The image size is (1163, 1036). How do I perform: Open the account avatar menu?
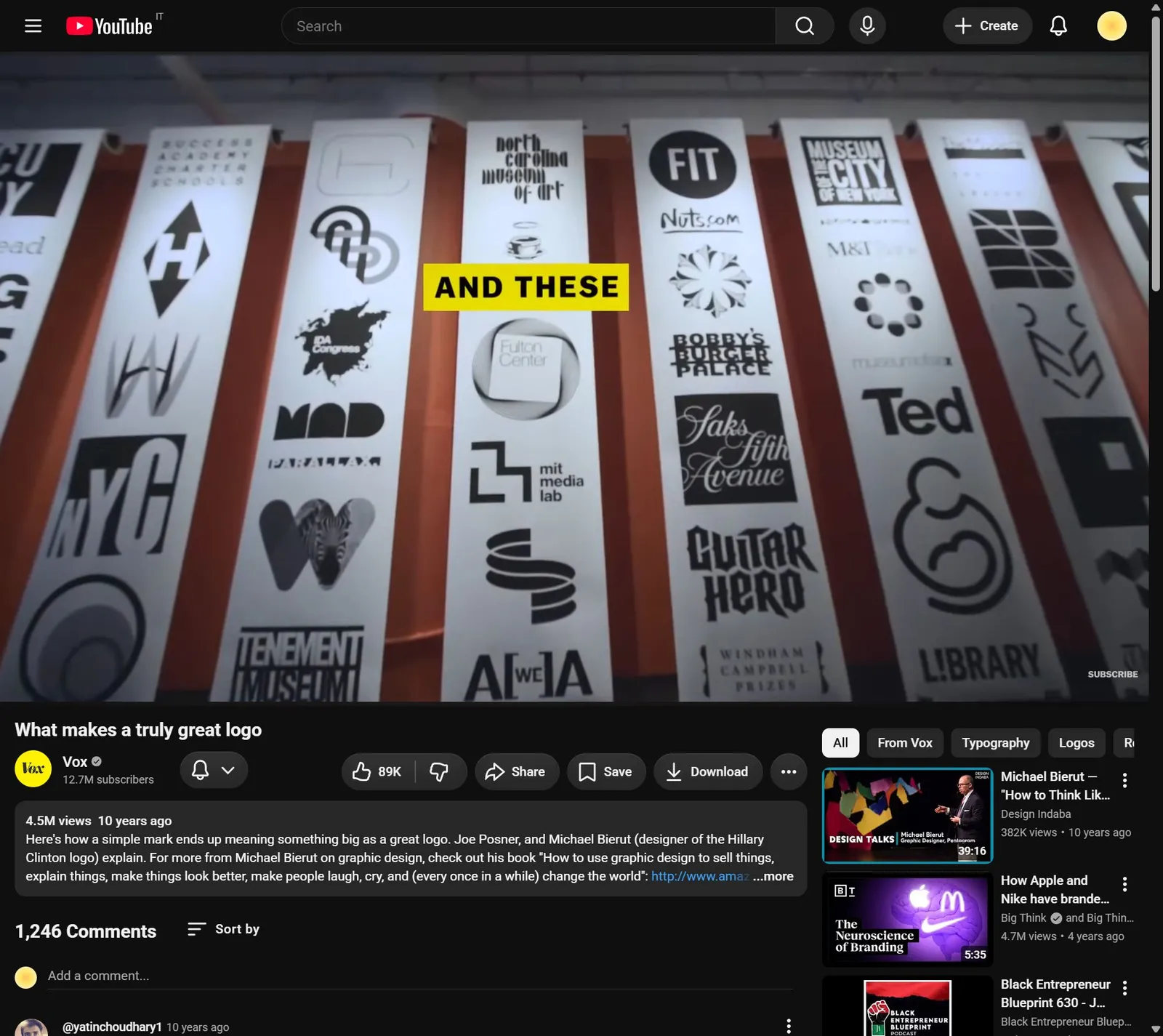coord(1111,26)
